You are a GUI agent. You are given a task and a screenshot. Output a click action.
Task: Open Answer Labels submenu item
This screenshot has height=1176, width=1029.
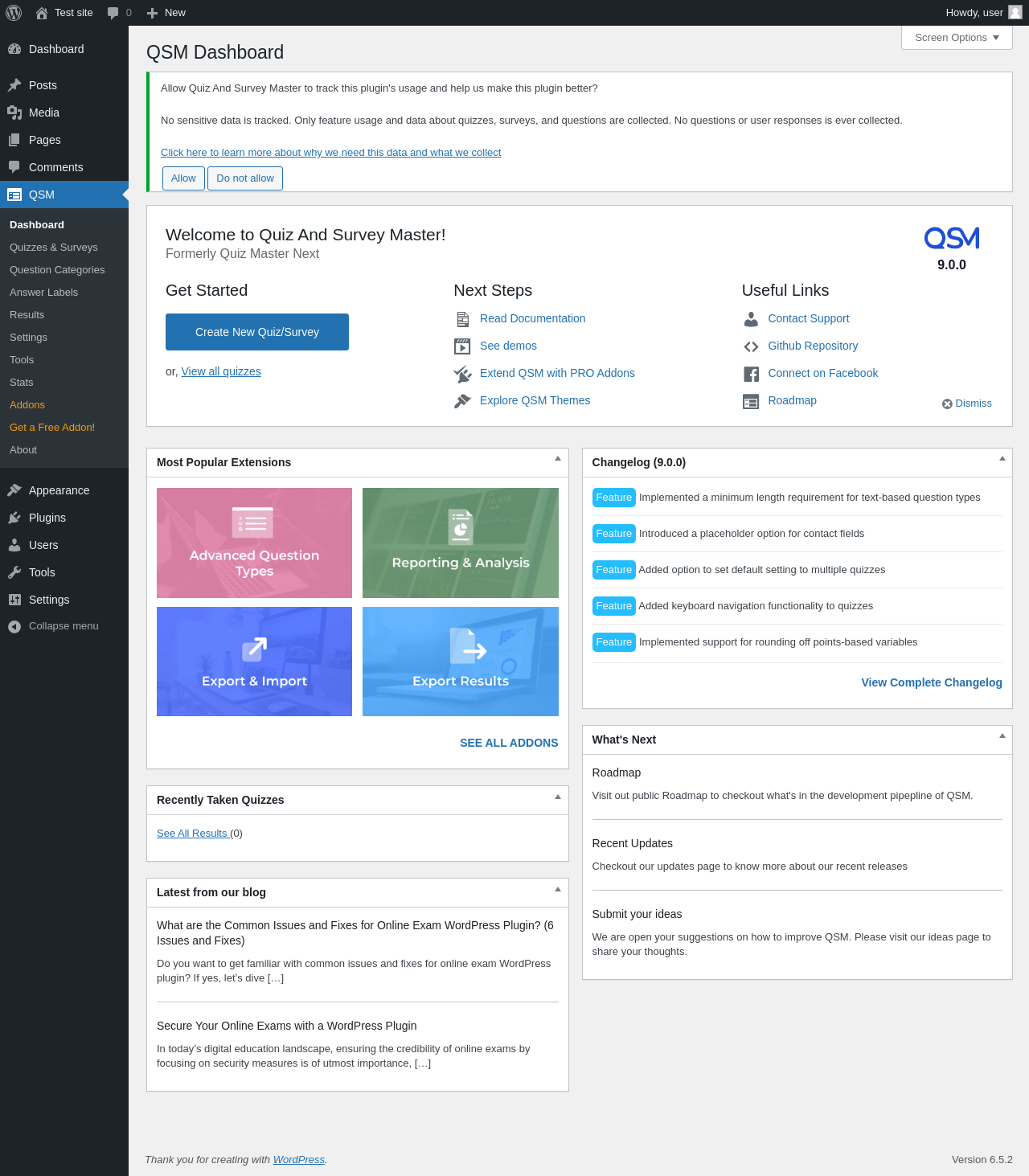tap(43, 293)
